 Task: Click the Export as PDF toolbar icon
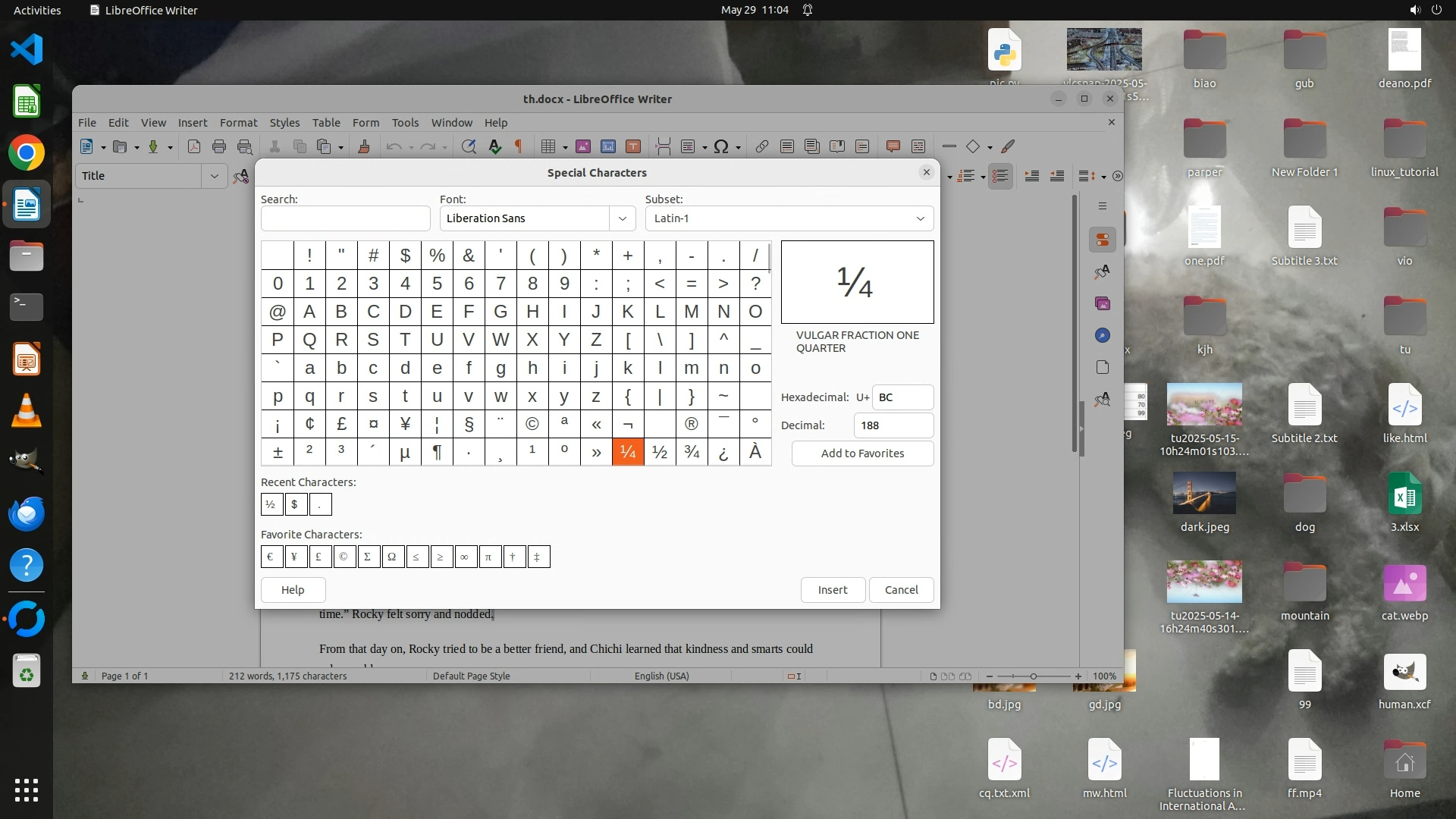click(194, 147)
